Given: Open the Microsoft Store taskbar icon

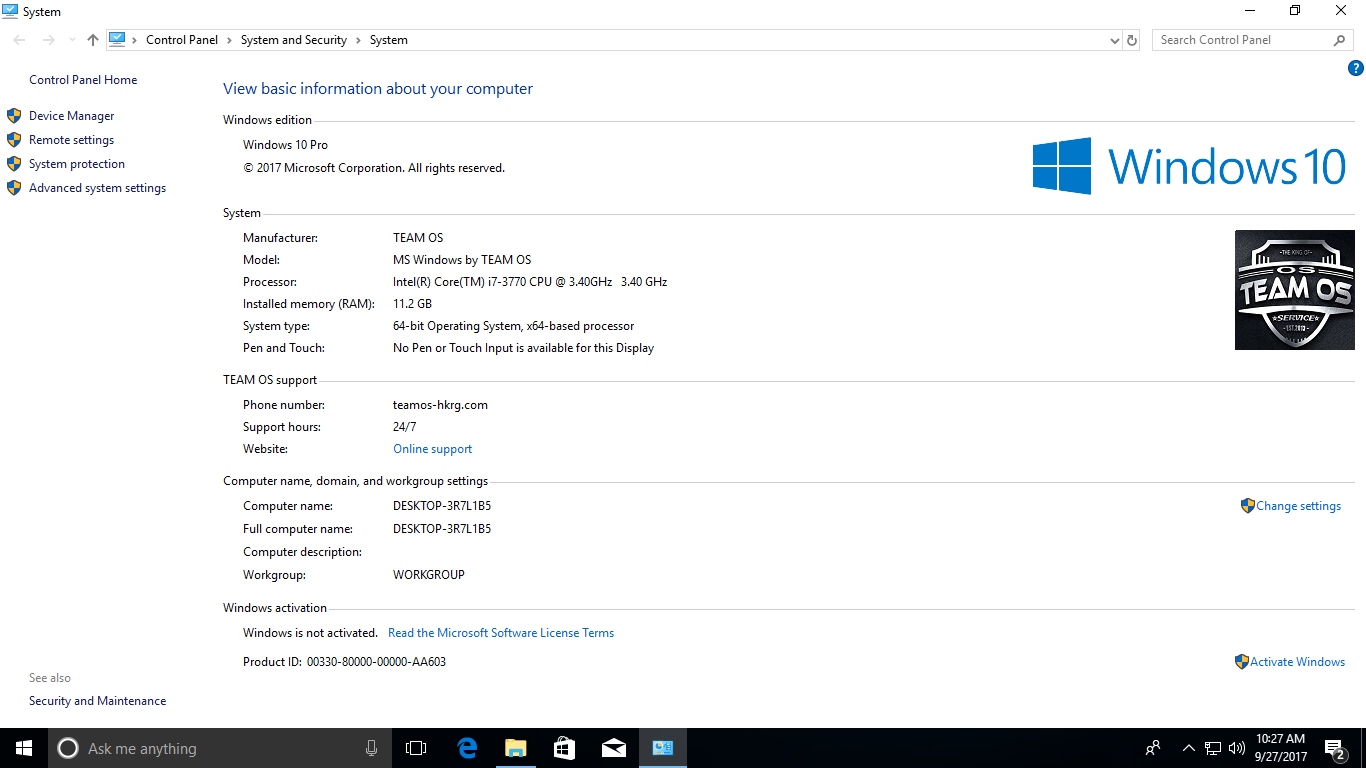Looking at the screenshot, I should click(564, 748).
